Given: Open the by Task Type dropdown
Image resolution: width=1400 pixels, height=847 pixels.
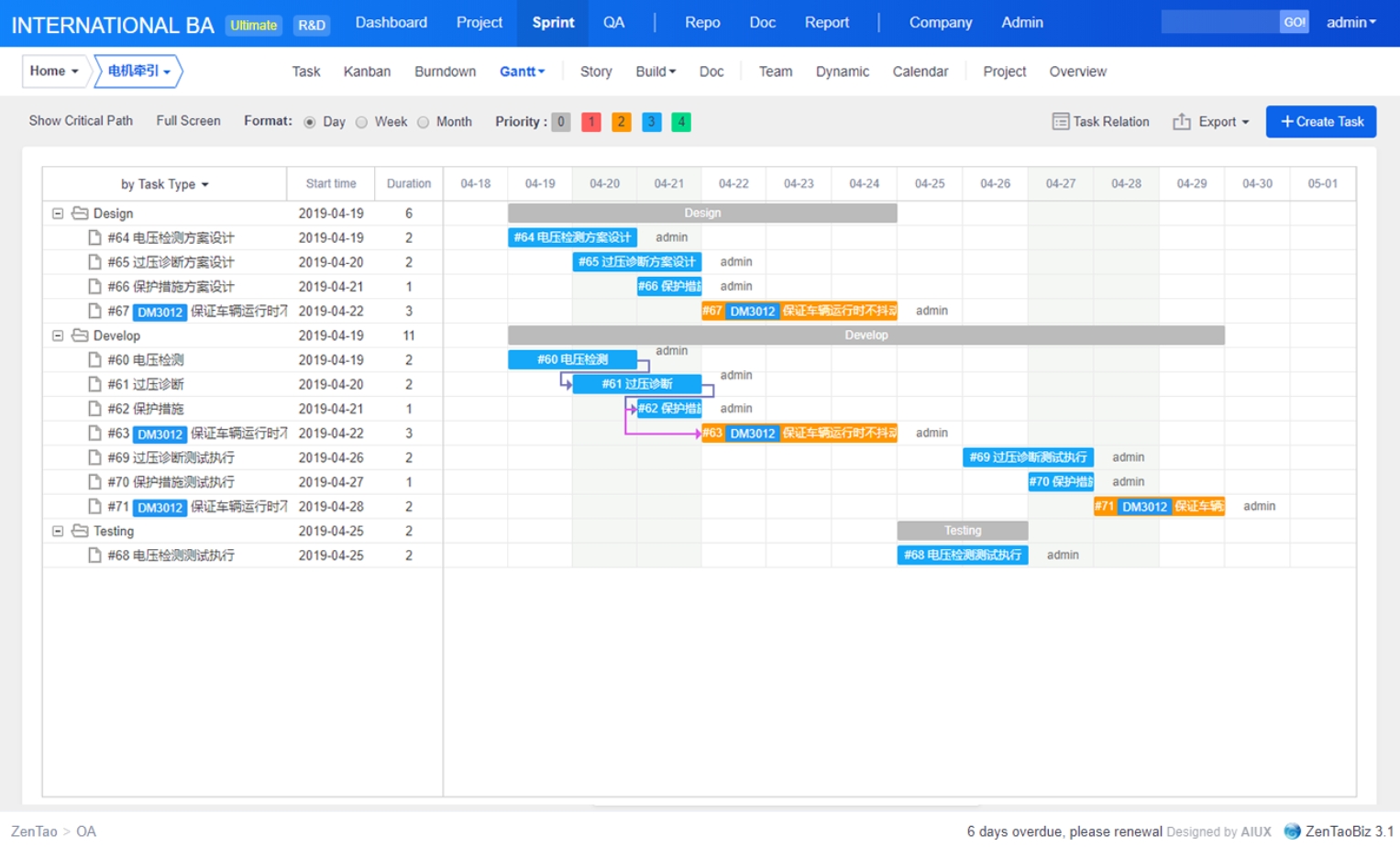Looking at the screenshot, I should 164,184.
